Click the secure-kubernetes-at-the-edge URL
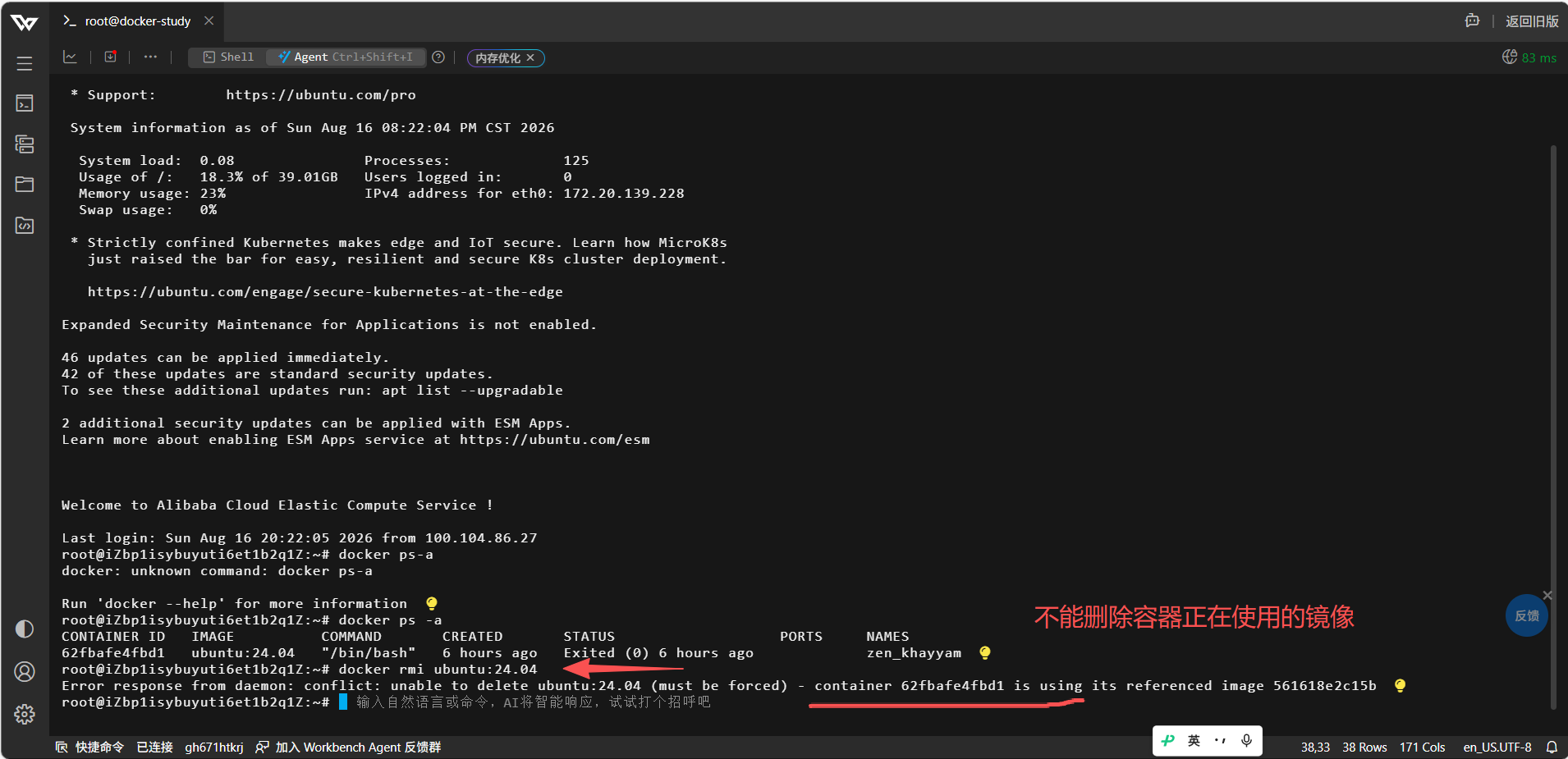Screen dimensions: 1568x759 325,292
